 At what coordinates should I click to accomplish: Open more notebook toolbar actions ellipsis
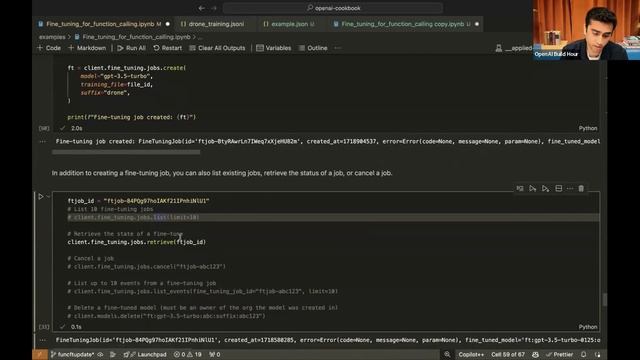tap(338, 48)
